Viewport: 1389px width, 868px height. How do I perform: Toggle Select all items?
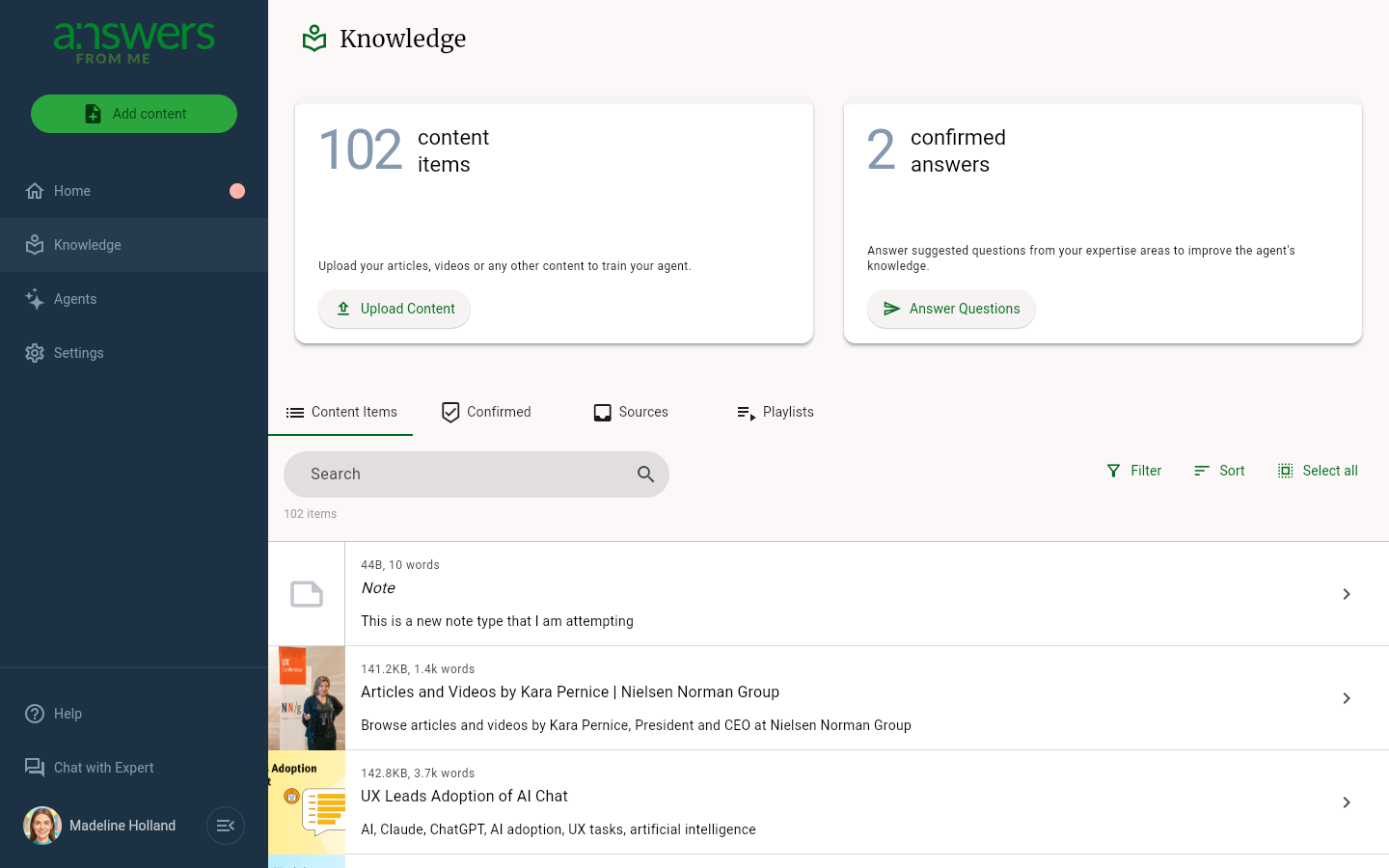1318,471
